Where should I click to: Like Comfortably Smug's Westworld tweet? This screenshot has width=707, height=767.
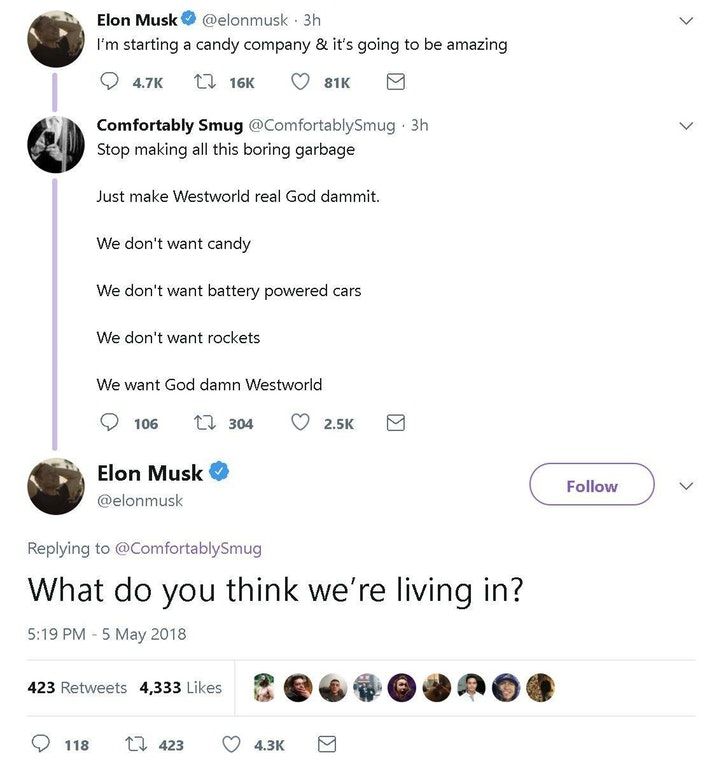click(x=302, y=423)
